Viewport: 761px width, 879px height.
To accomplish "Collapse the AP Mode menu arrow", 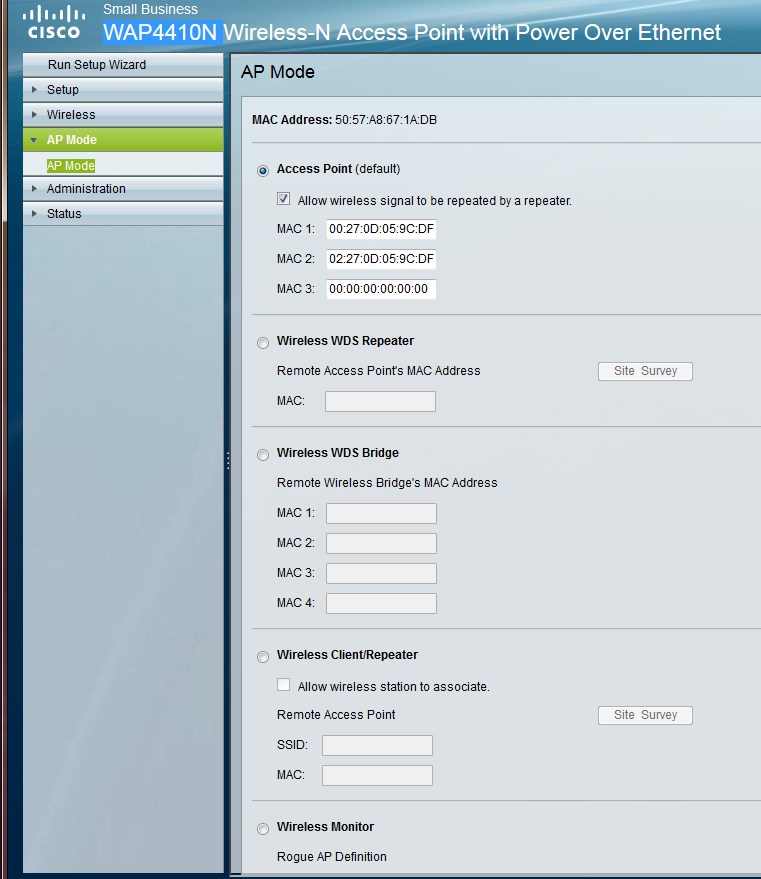I will [34, 140].
